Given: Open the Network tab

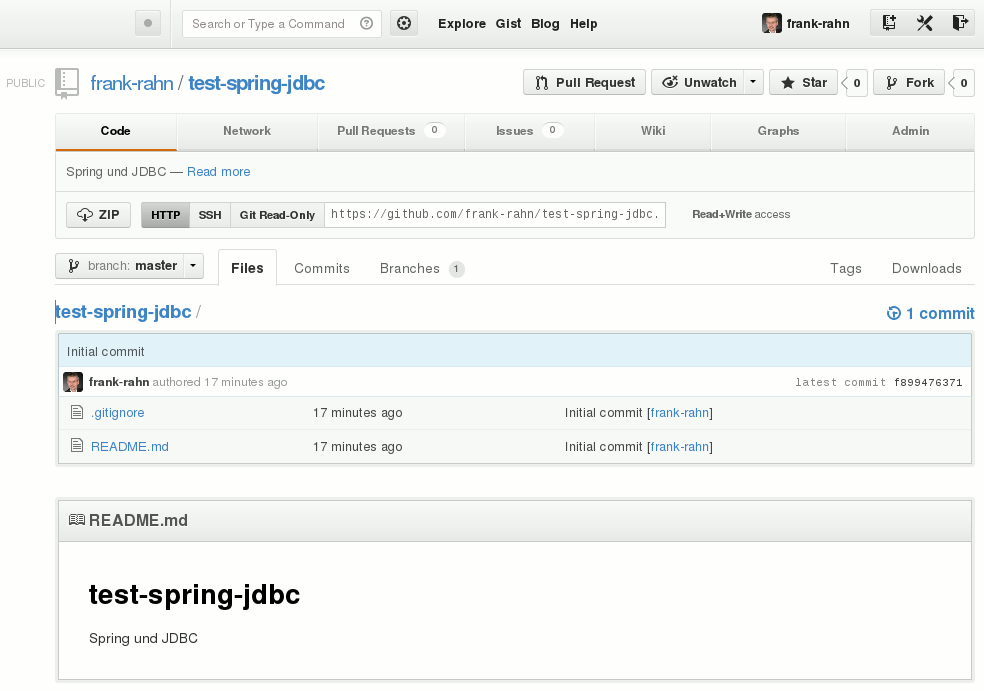Looking at the screenshot, I should click(247, 131).
